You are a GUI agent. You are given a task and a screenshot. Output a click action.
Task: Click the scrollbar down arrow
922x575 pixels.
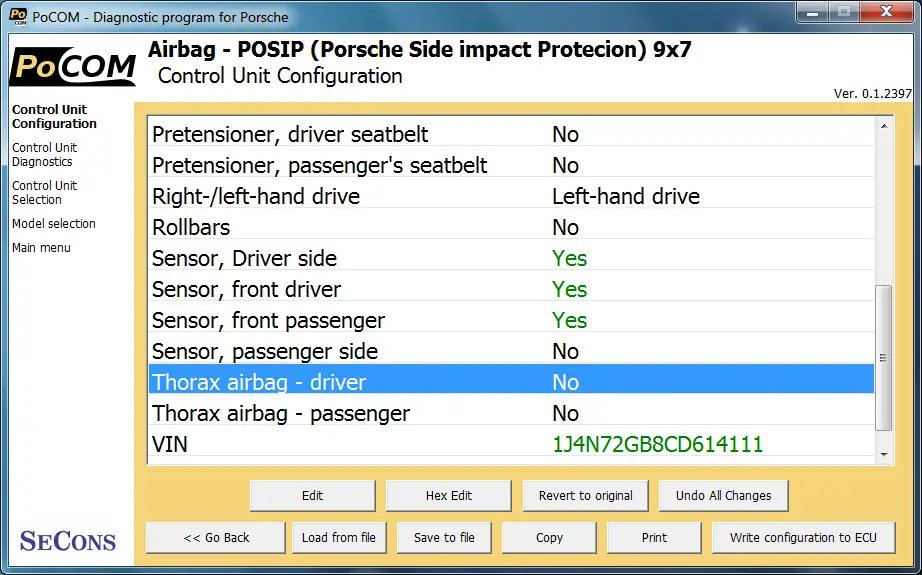coord(884,454)
